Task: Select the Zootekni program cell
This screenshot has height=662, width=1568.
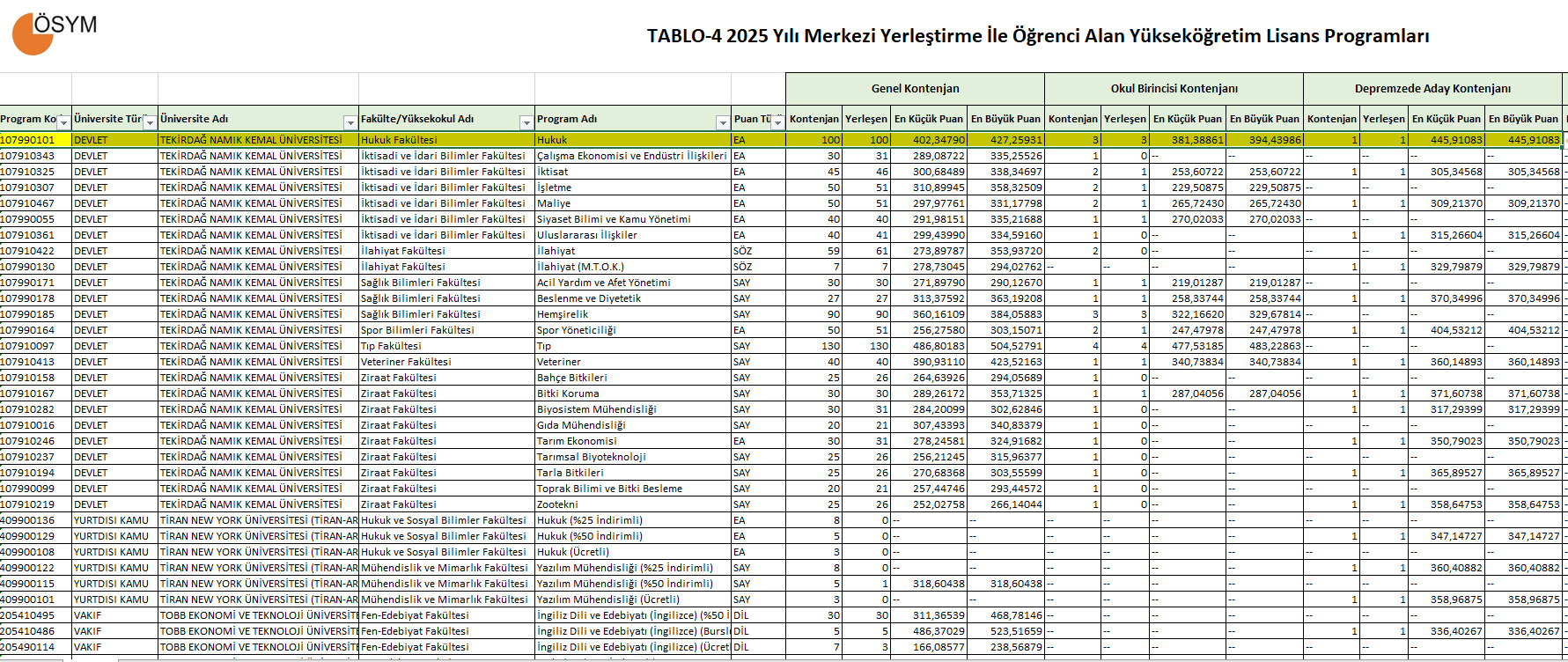Action: tap(633, 504)
